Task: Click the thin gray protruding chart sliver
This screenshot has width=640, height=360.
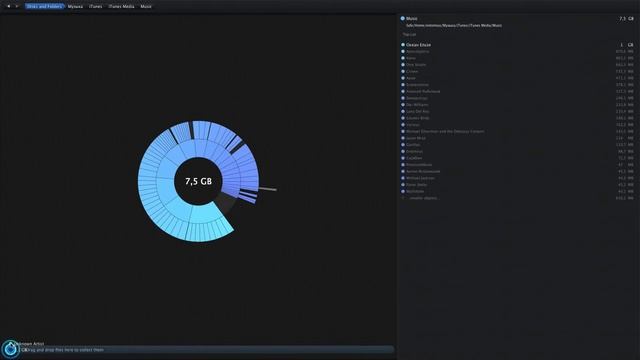Action: click(268, 189)
